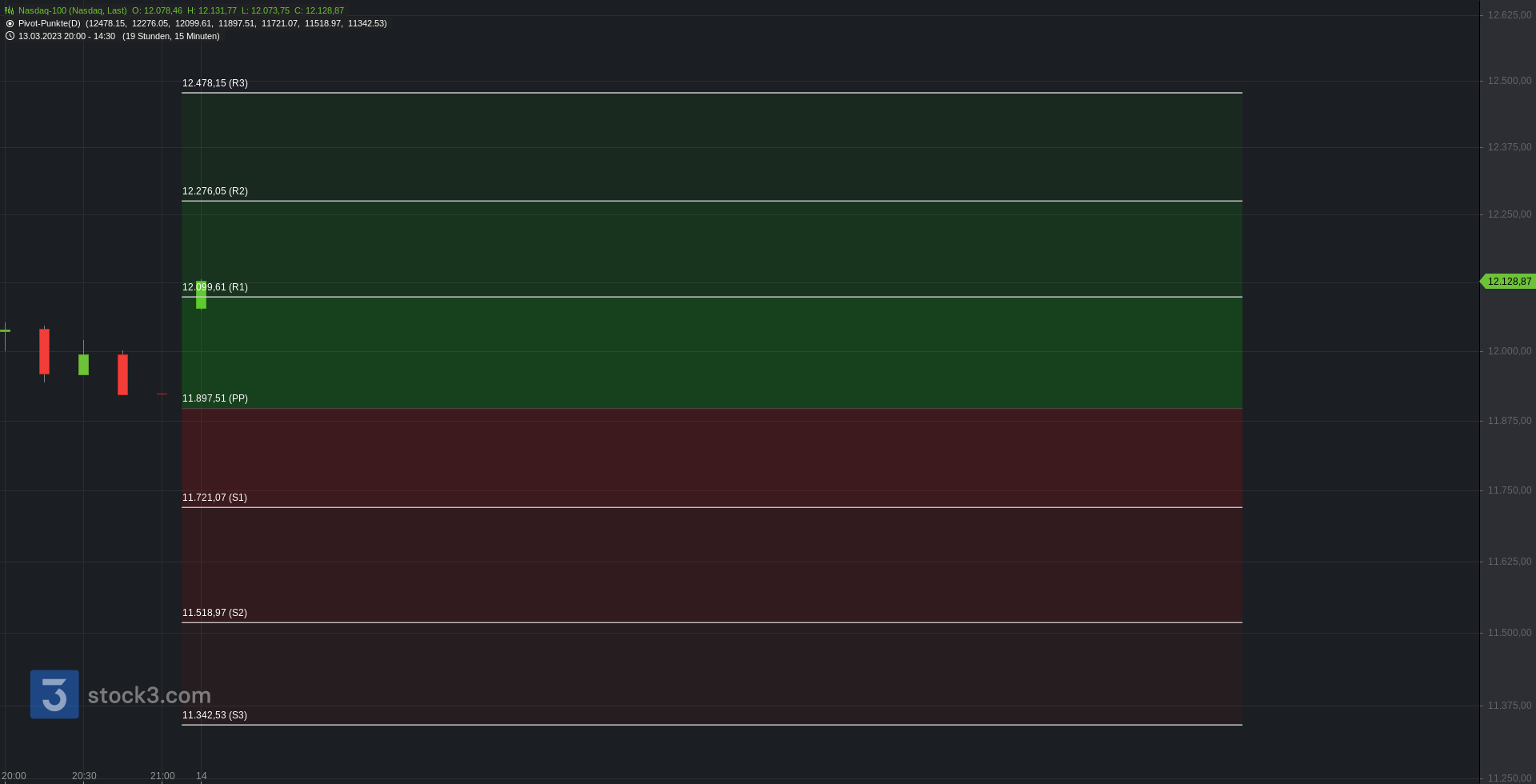Select the Pivot-Punkte(D) indicator label

[50, 23]
